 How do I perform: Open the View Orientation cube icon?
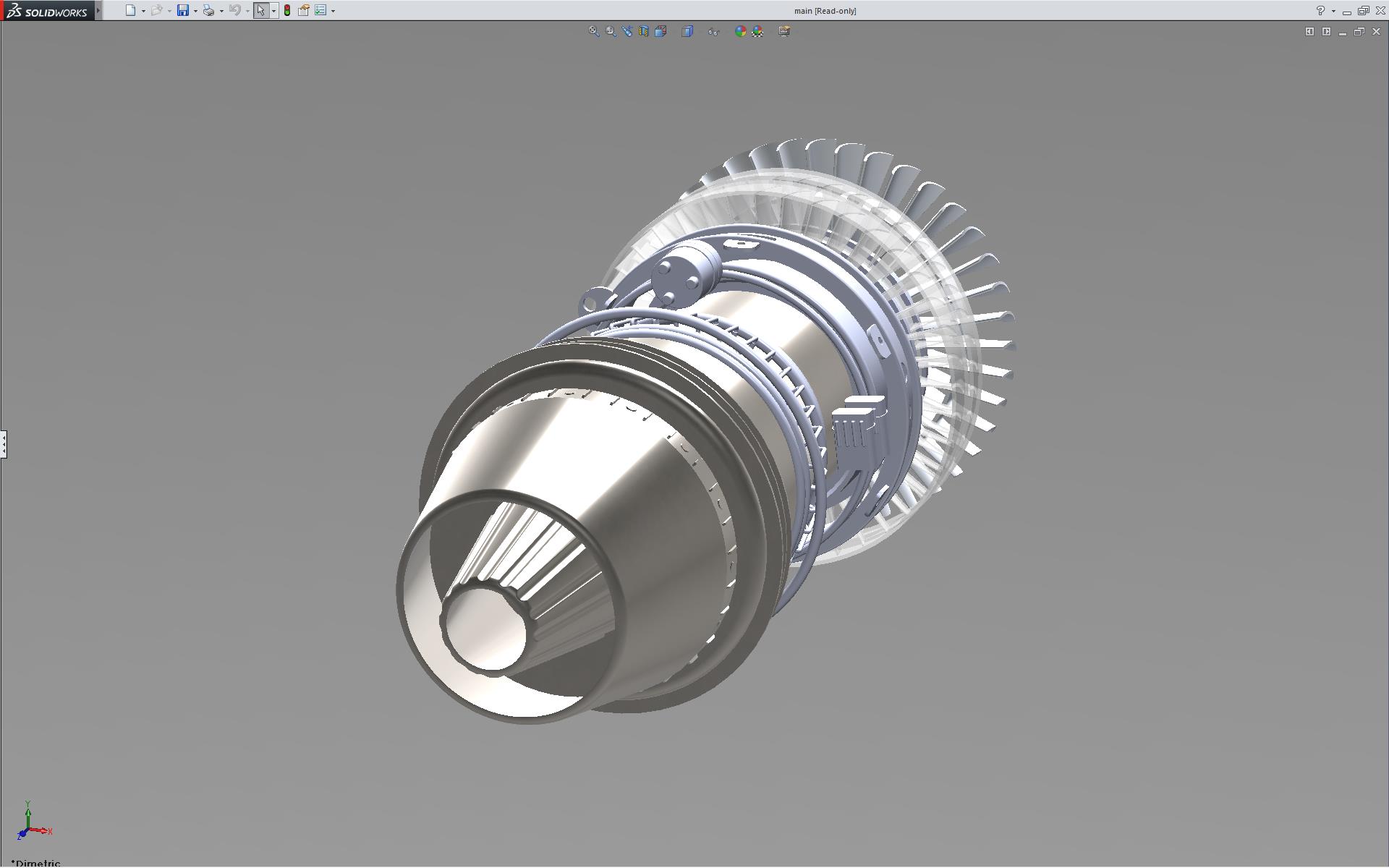click(x=660, y=31)
